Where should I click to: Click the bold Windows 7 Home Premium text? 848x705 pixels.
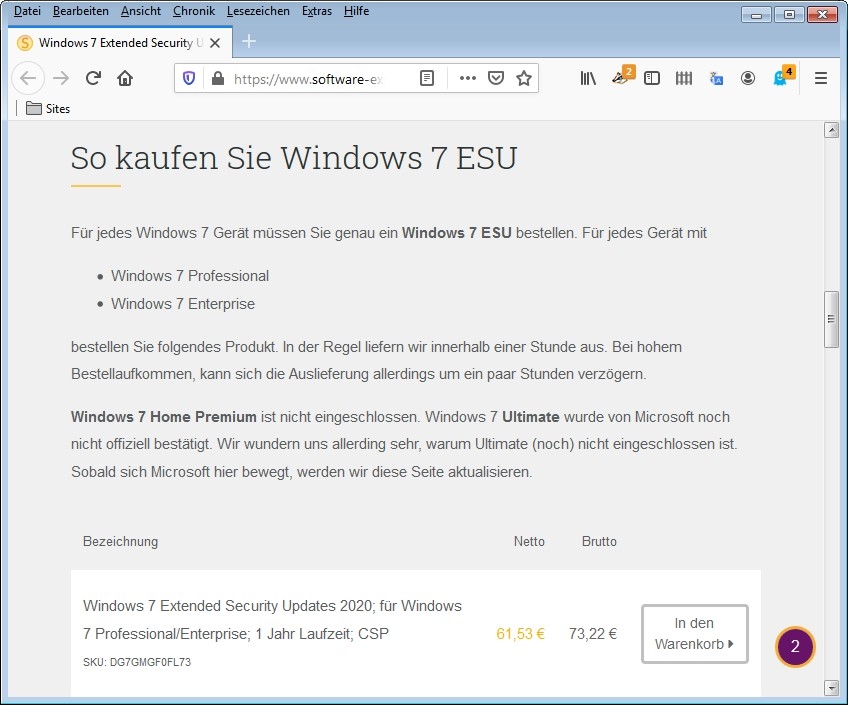163,417
